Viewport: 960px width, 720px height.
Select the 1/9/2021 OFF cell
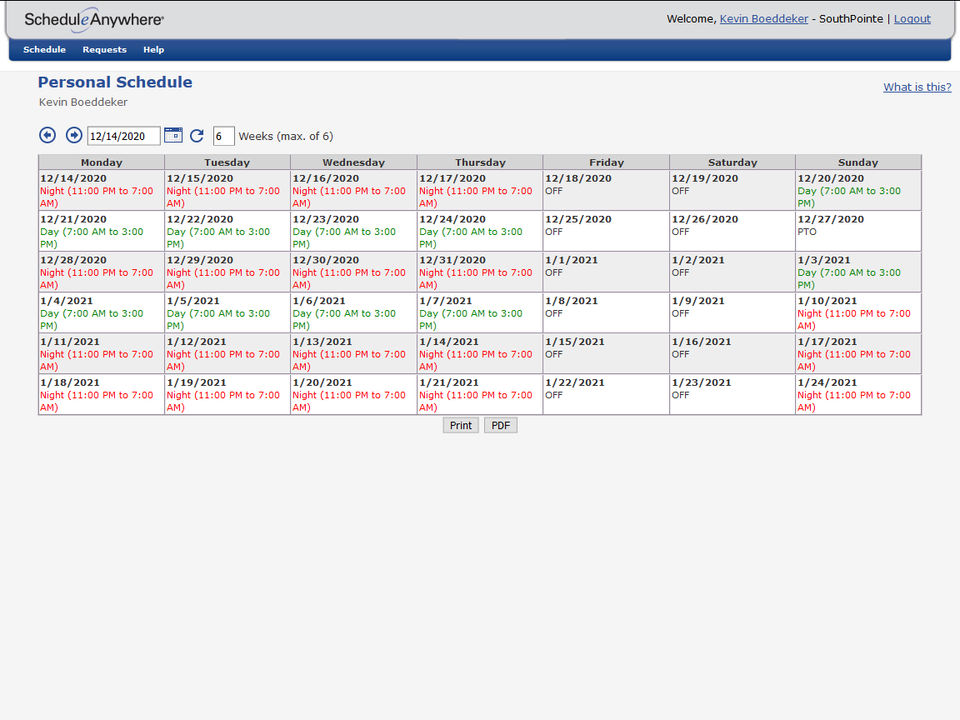click(732, 313)
